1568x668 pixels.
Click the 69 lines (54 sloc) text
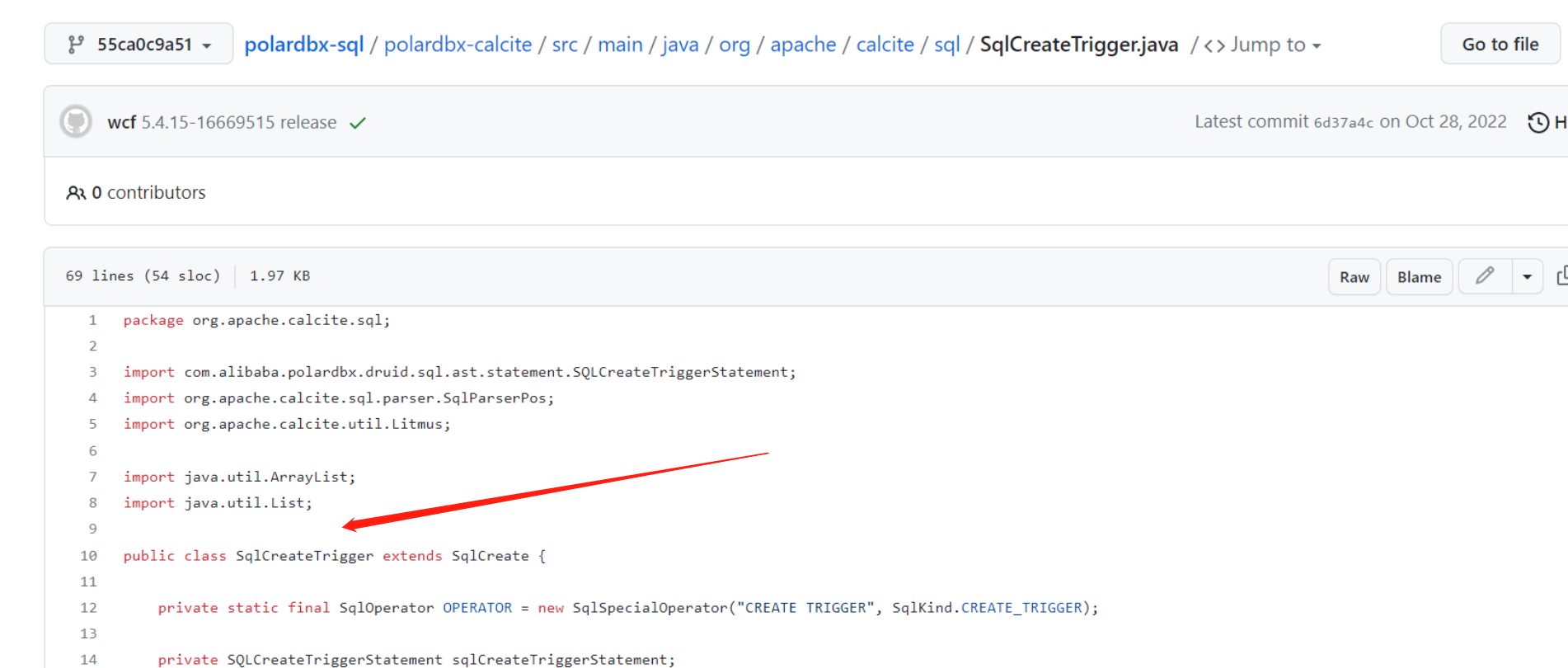tap(143, 275)
